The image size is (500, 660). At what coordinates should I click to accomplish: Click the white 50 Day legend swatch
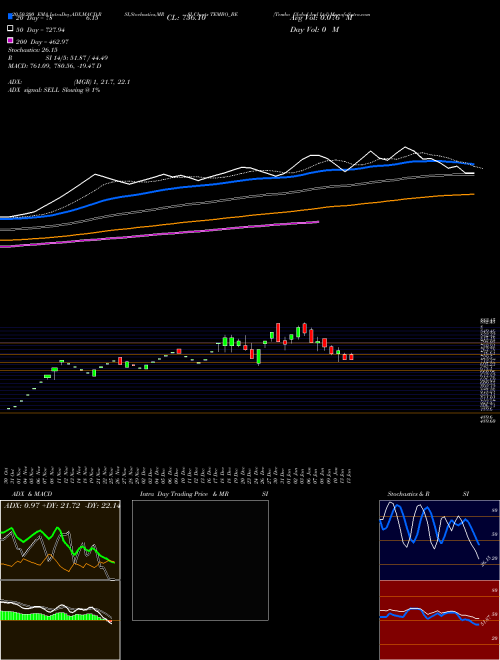(10, 29)
